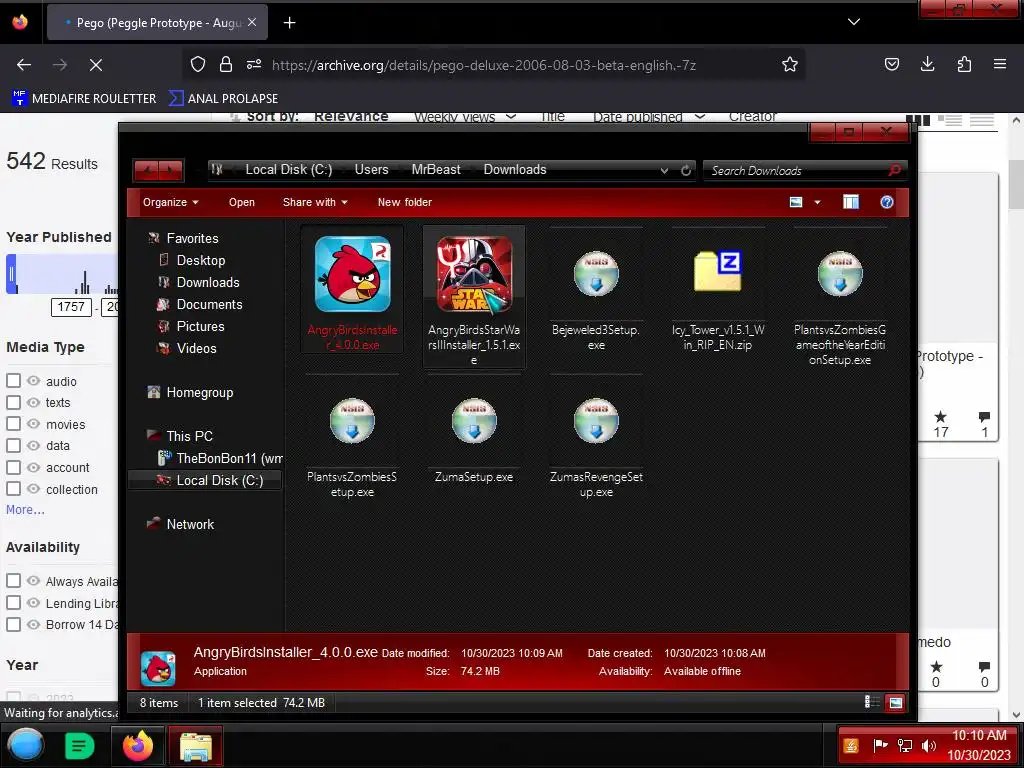
Task: Go forward in explorer navigation
Action: point(170,171)
